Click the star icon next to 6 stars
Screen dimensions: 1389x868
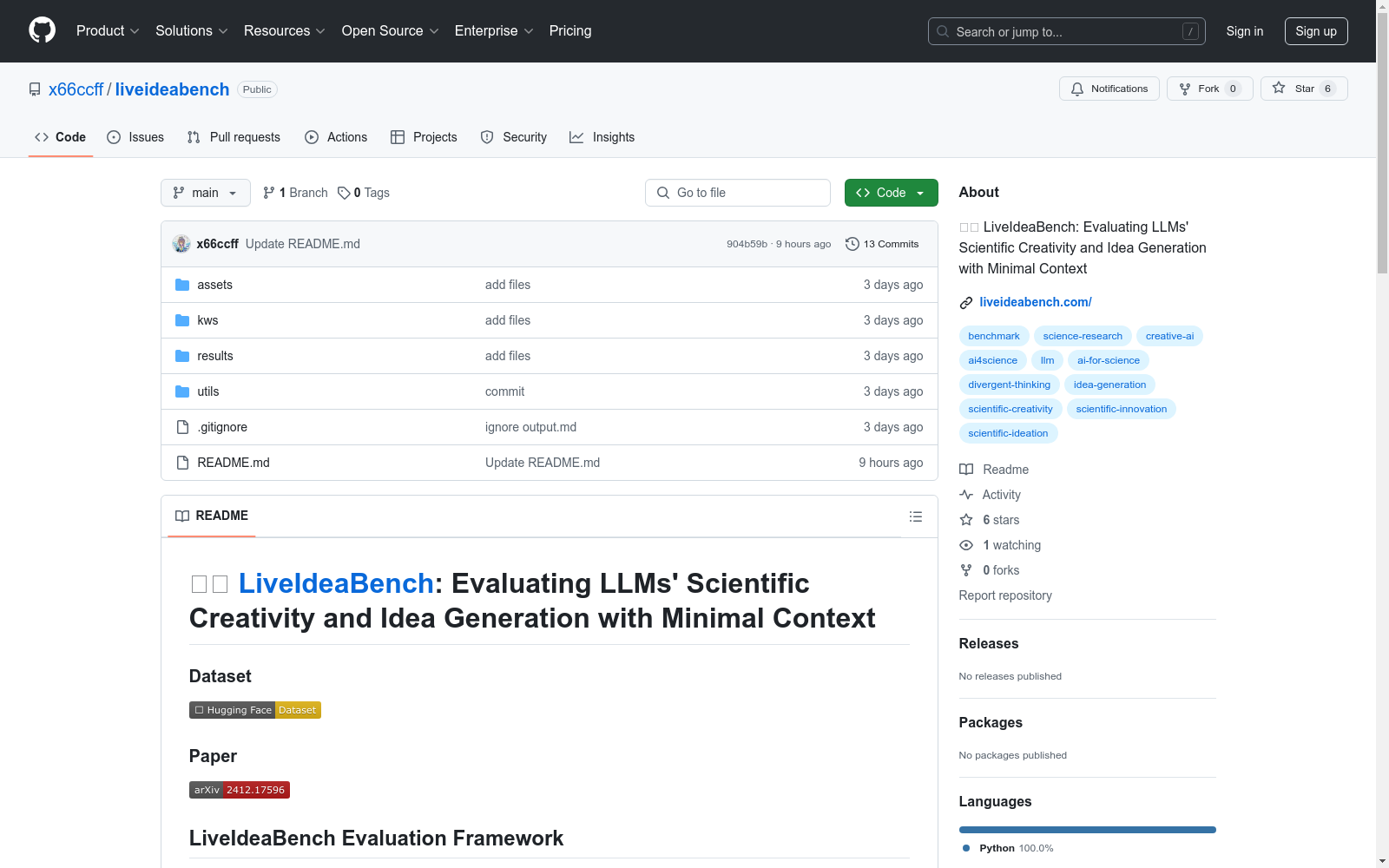[966, 520]
